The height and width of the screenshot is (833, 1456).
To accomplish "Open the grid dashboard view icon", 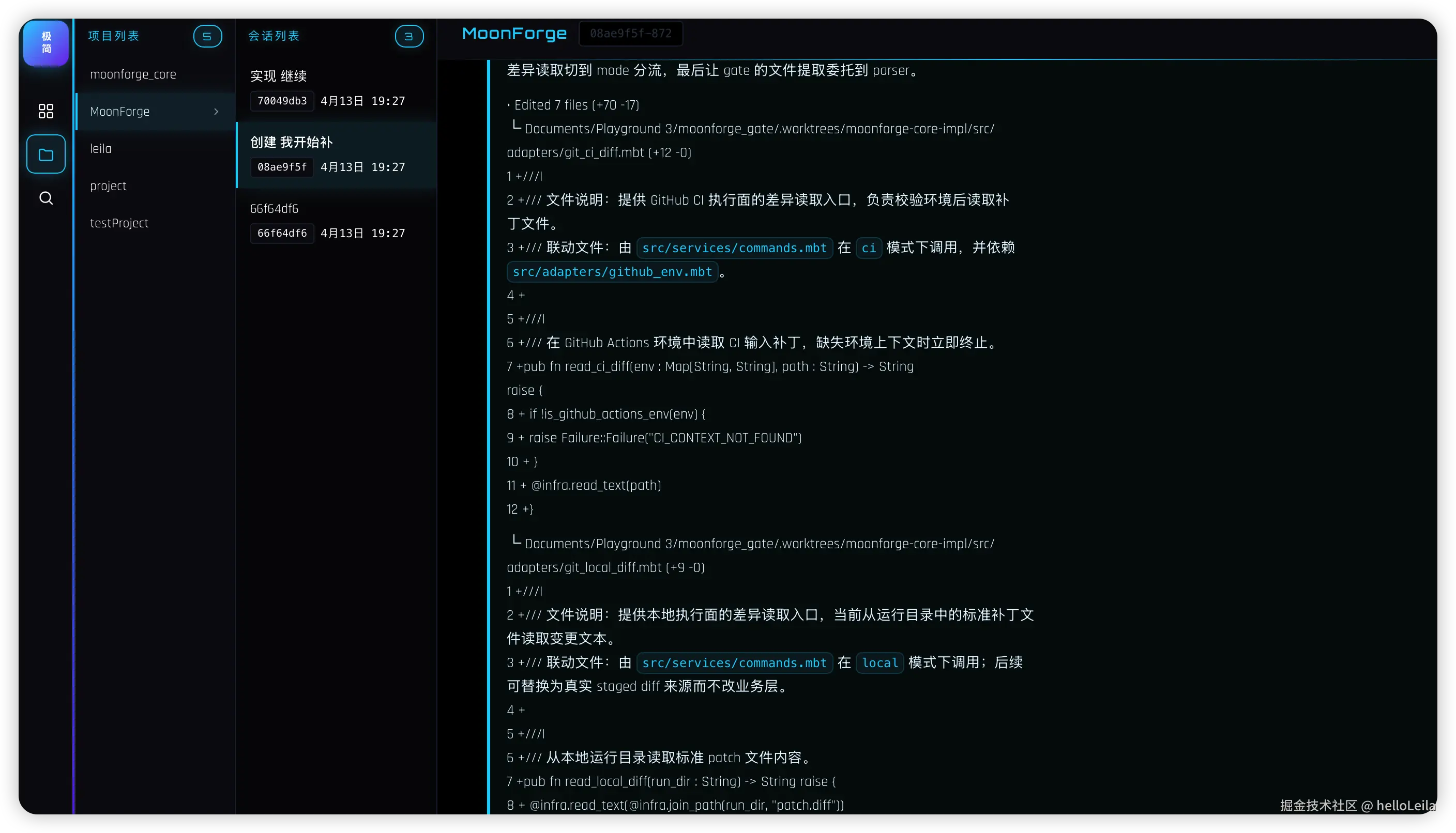I will coord(46,111).
